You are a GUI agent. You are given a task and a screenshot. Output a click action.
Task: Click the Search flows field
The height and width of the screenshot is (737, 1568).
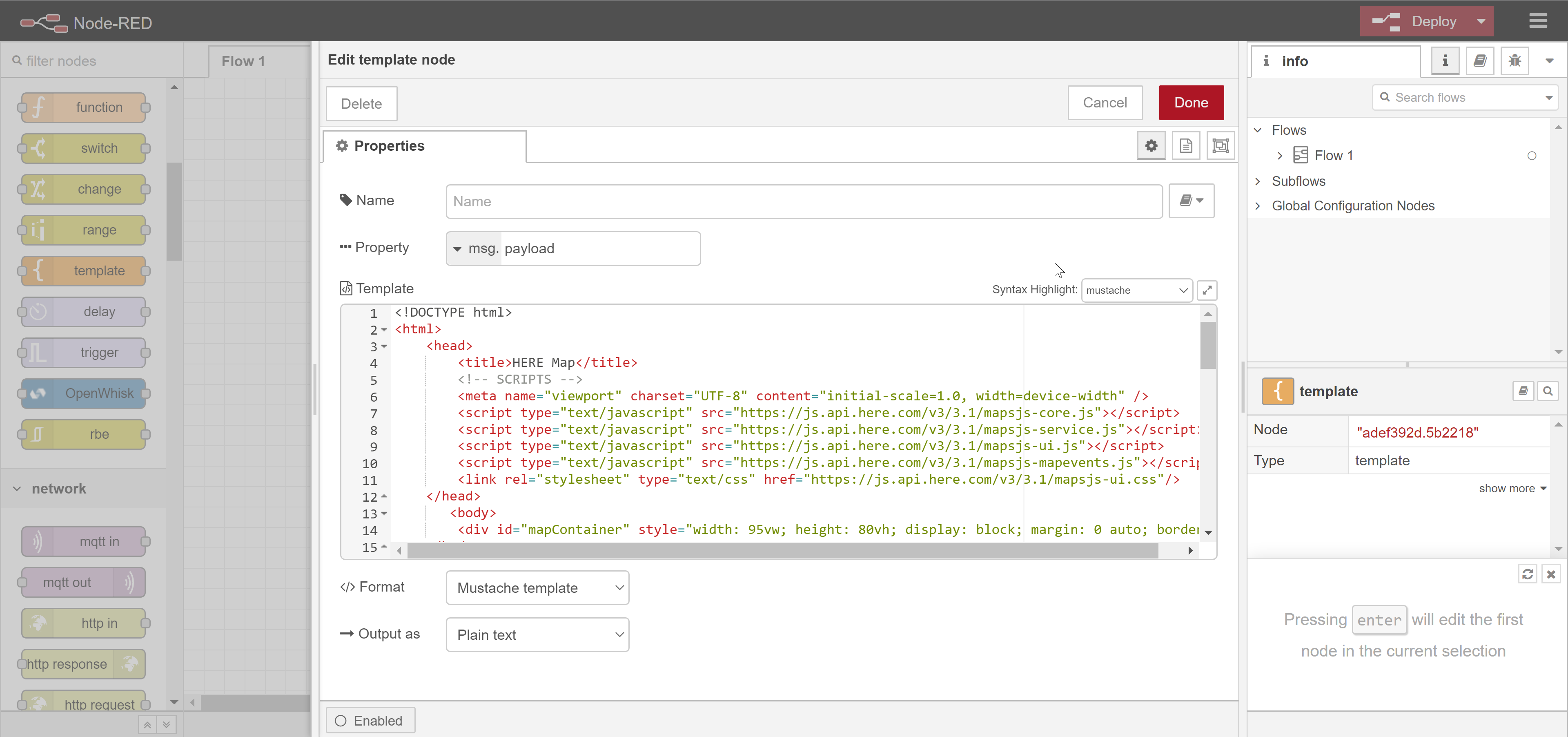pyautogui.click(x=1465, y=98)
